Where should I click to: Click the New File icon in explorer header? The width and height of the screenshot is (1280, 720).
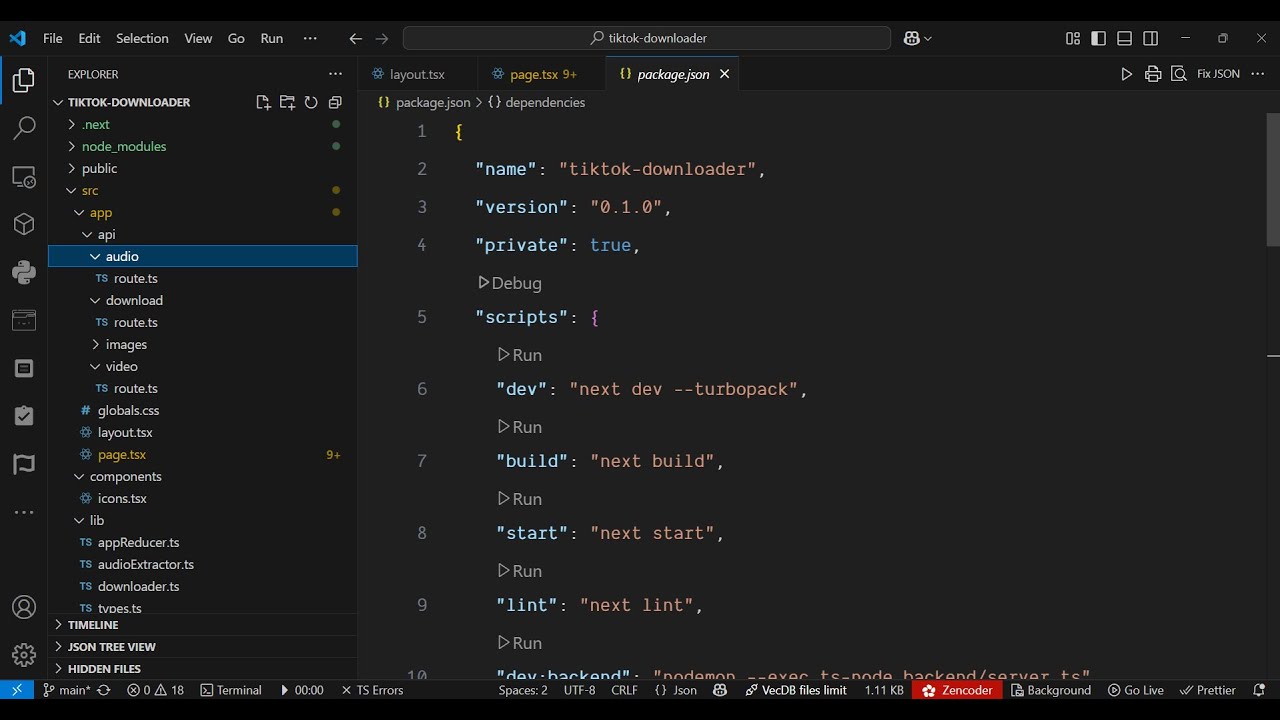pyautogui.click(x=263, y=102)
